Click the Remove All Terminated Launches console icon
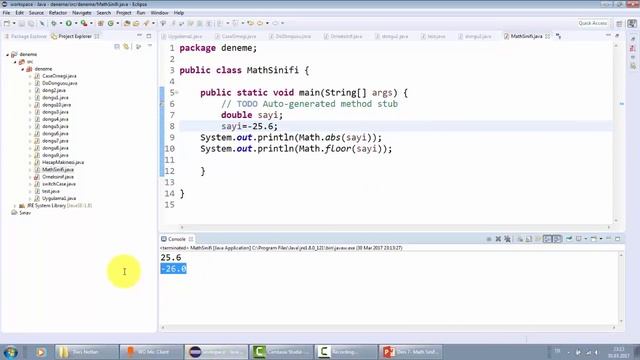 click(507, 239)
